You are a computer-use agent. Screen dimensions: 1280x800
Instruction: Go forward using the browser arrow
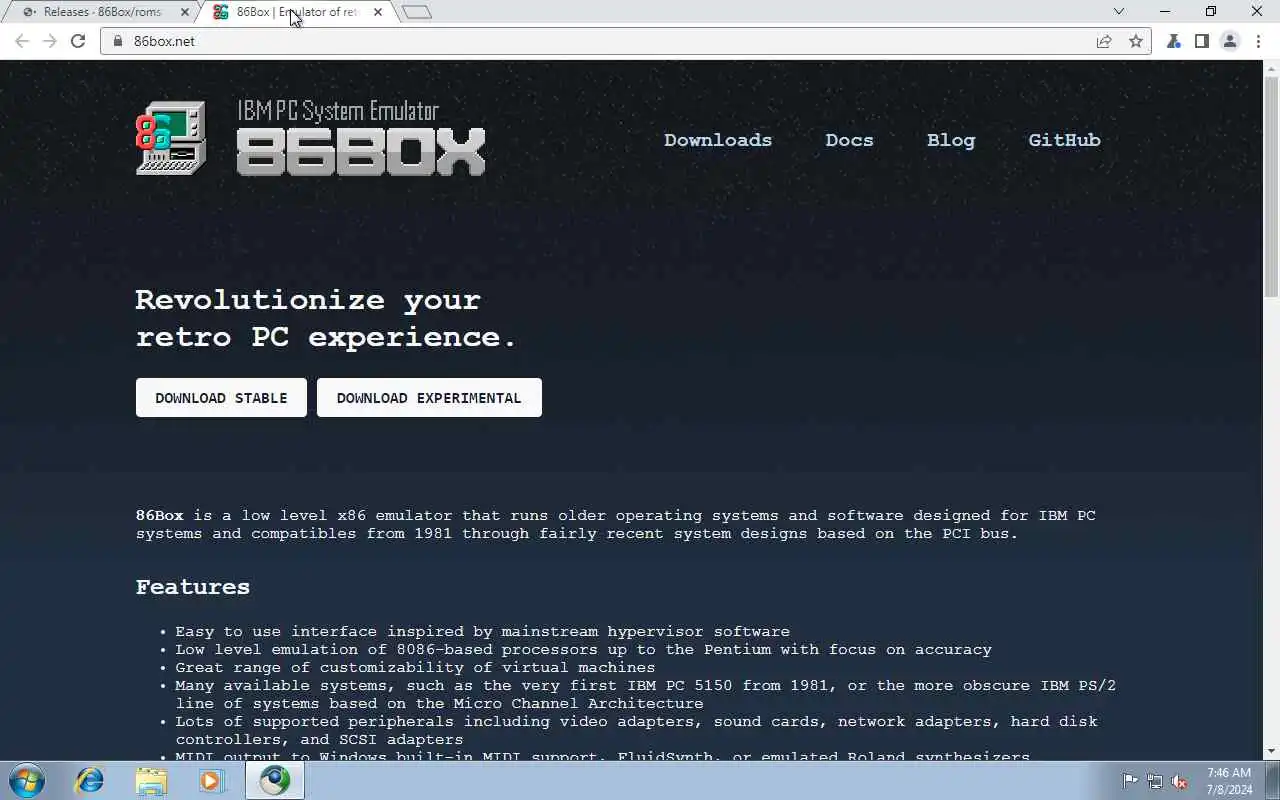pos(50,41)
